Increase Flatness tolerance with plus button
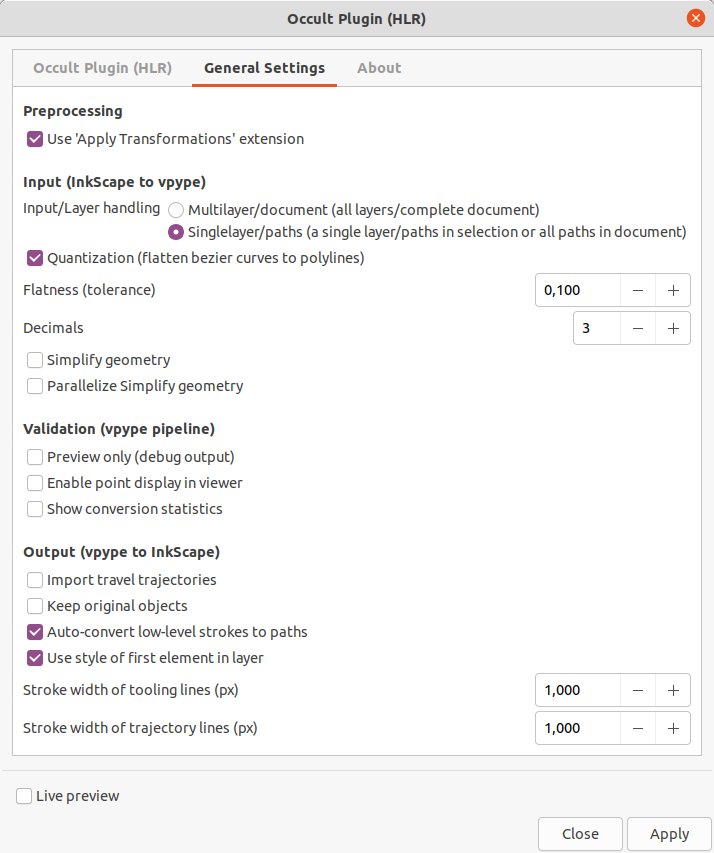Screen dimensions: 714x853 [673, 290]
